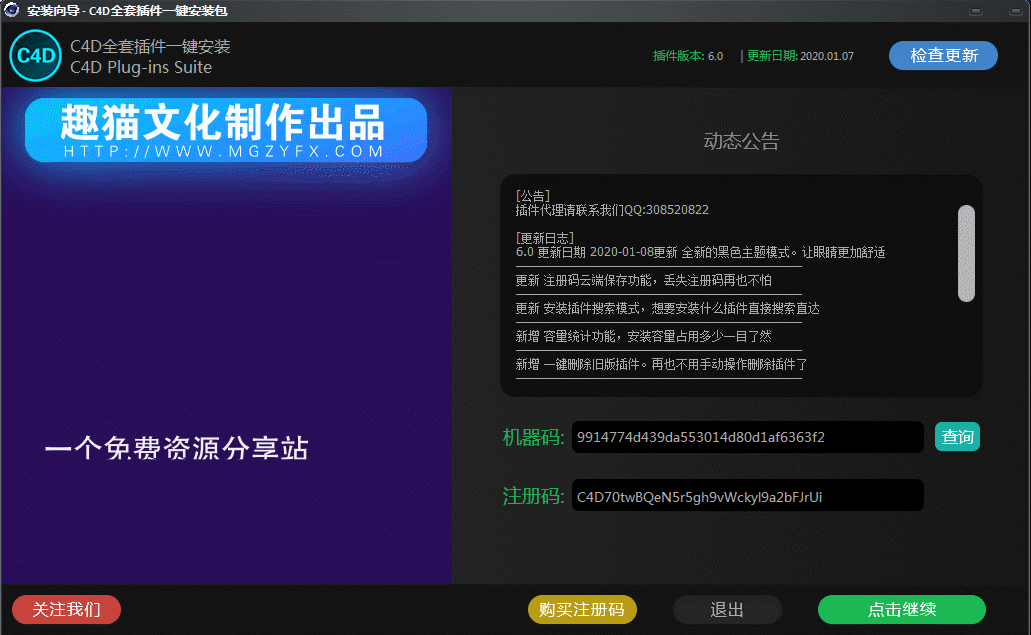The height and width of the screenshot is (635, 1031).
Task: Click the 检查更新 button
Action: (x=943, y=56)
